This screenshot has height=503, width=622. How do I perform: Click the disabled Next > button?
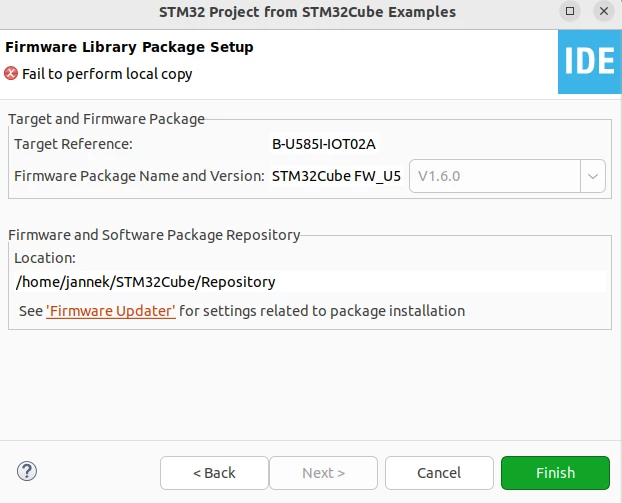pyautogui.click(x=323, y=473)
